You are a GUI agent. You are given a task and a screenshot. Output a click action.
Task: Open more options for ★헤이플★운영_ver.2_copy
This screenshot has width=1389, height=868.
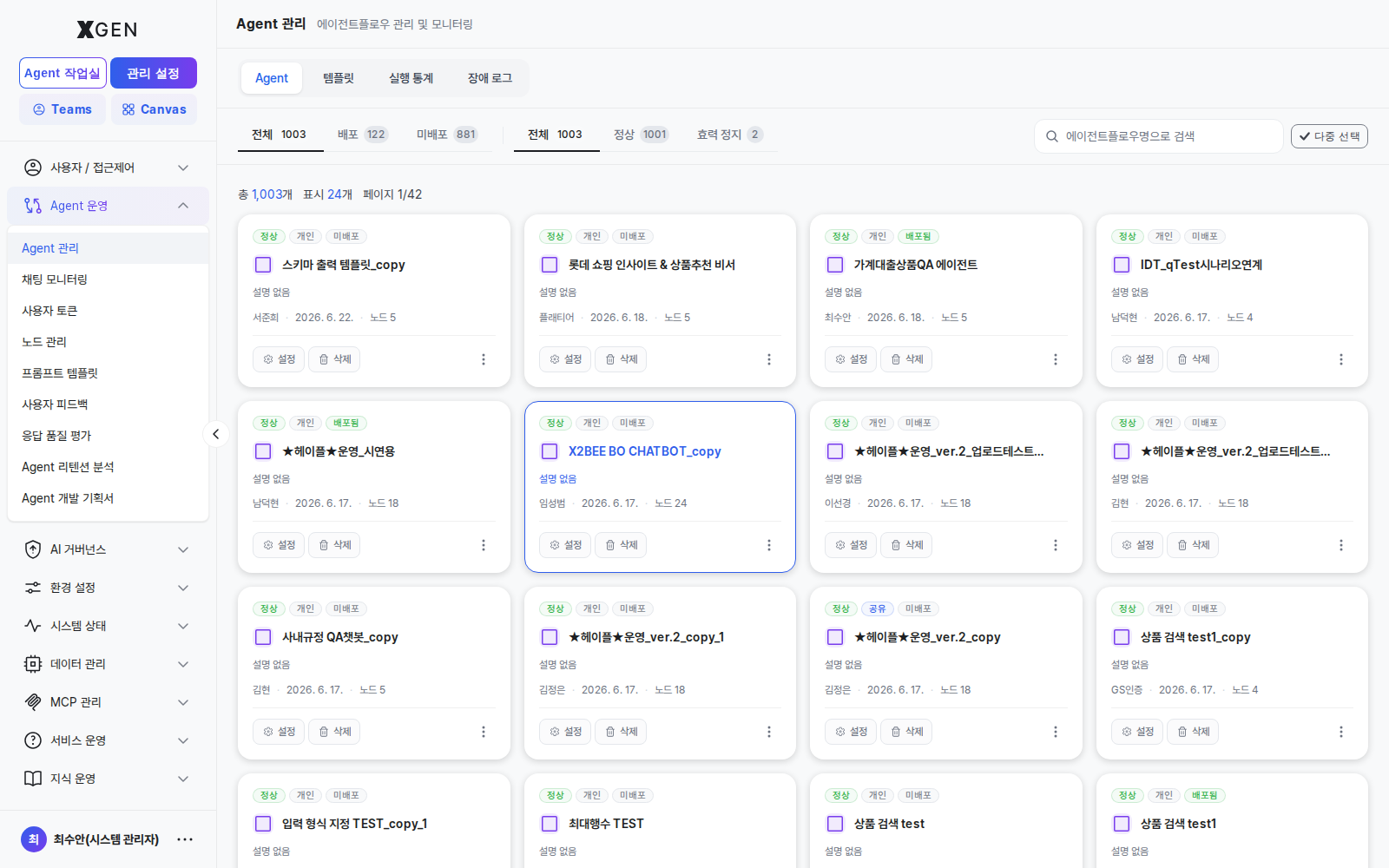[1056, 732]
